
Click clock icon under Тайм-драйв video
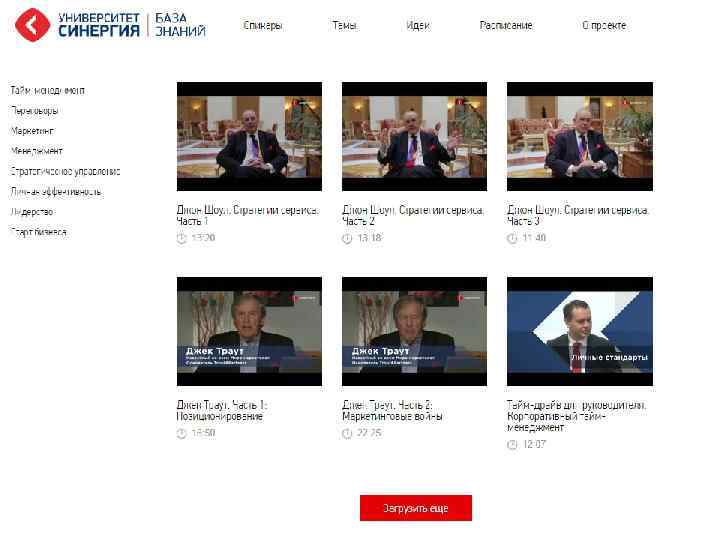pyautogui.click(x=512, y=444)
